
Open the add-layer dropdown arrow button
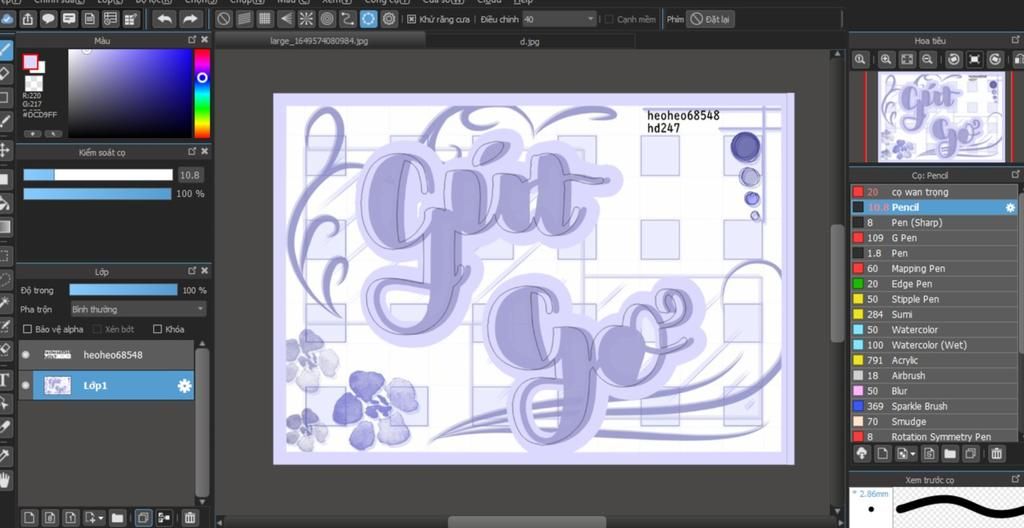click(95, 518)
